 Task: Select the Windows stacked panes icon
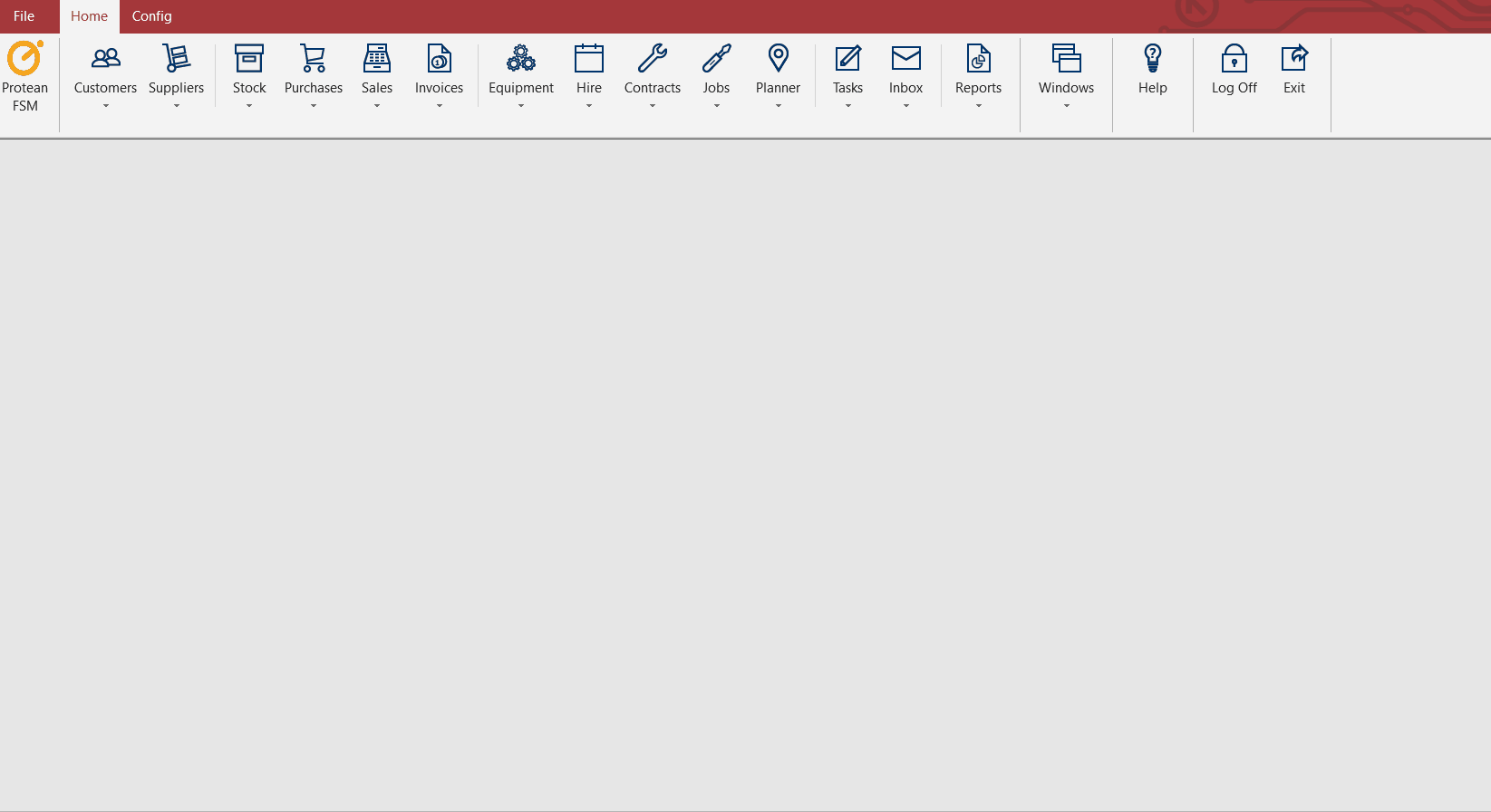pos(1067,58)
